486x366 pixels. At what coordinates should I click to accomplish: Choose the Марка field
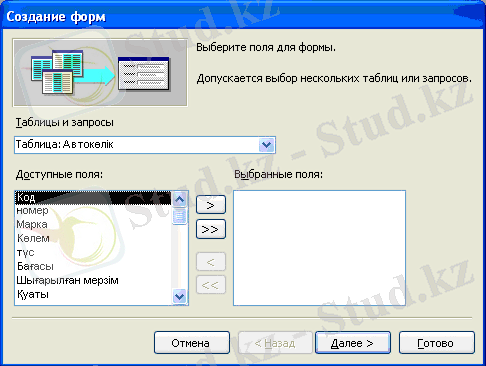(93, 224)
